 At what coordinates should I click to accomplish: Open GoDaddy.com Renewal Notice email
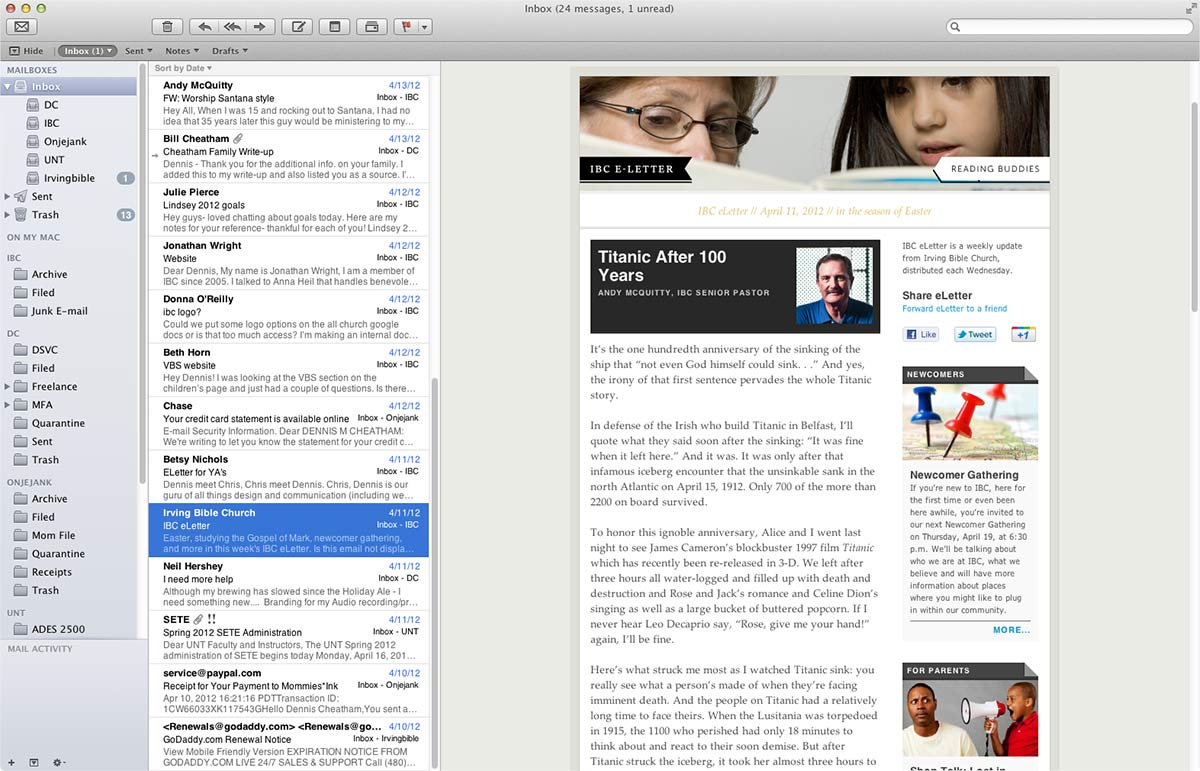click(x=289, y=745)
